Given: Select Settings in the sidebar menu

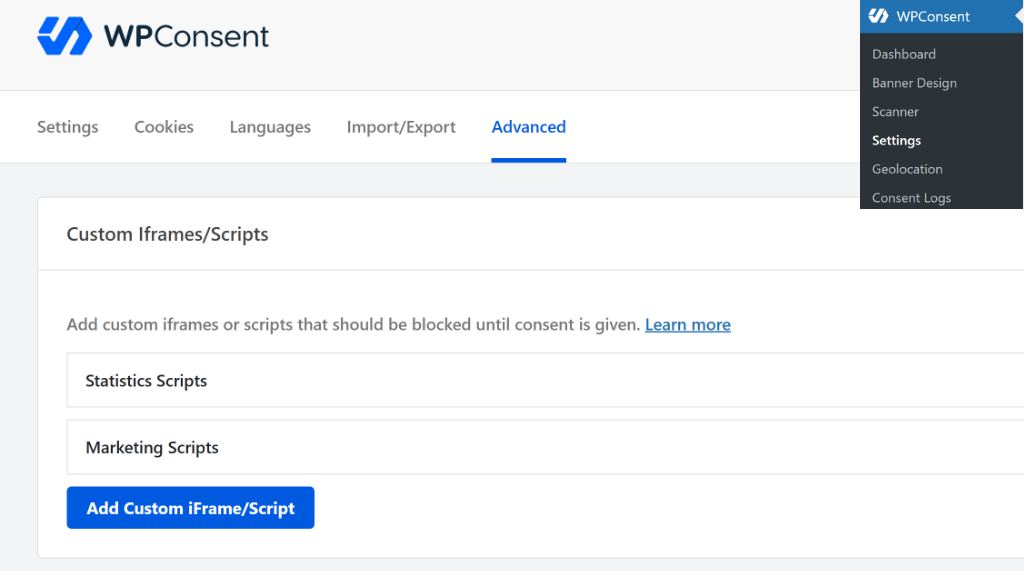Looking at the screenshot, I should click(897, 140).
